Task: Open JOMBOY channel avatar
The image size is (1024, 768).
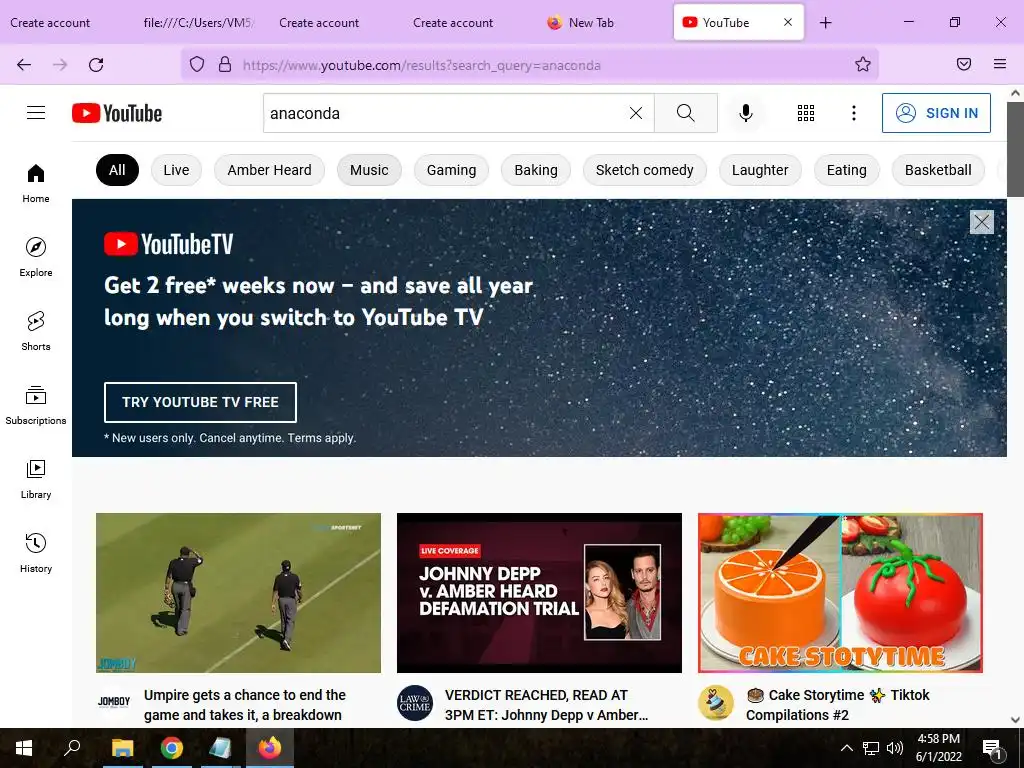Action: (x=114, y=701)
